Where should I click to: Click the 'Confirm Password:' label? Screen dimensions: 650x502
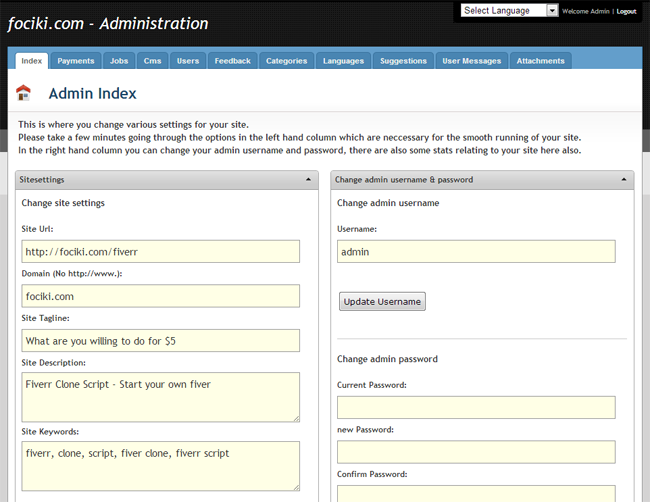pos(372,474)
